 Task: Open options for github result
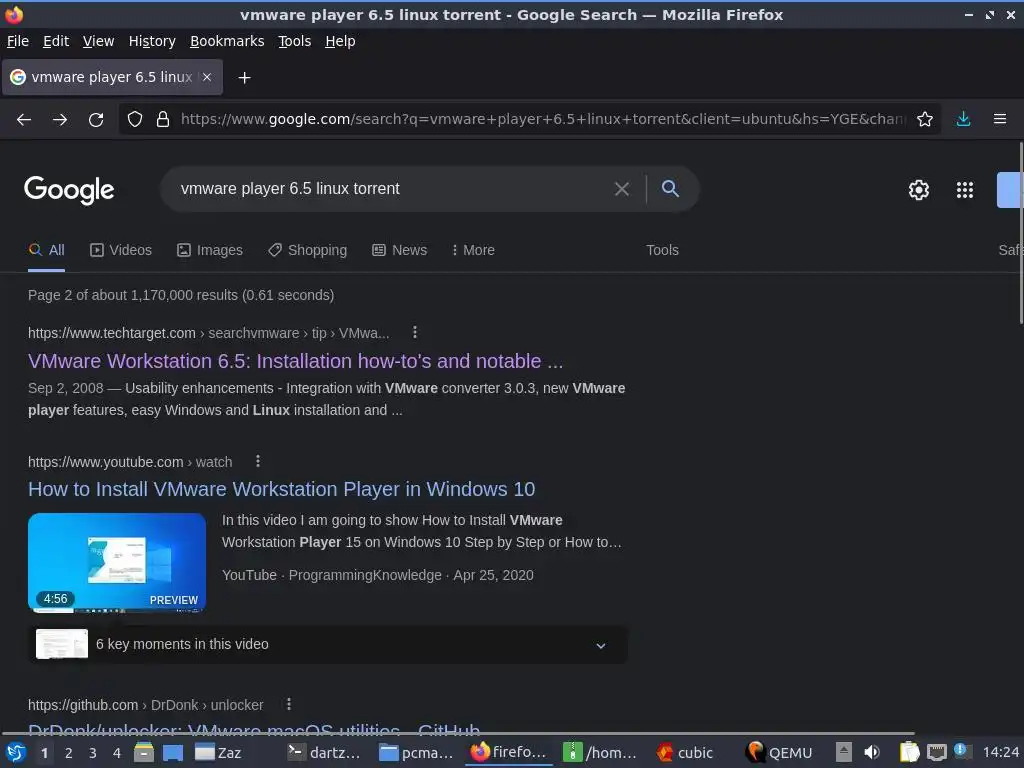coord(289,704)
